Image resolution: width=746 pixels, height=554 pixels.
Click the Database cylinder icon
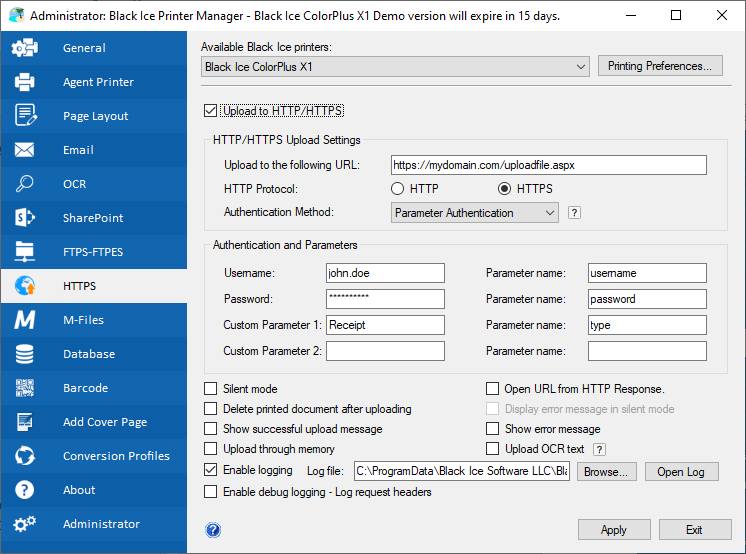point(24,354)
